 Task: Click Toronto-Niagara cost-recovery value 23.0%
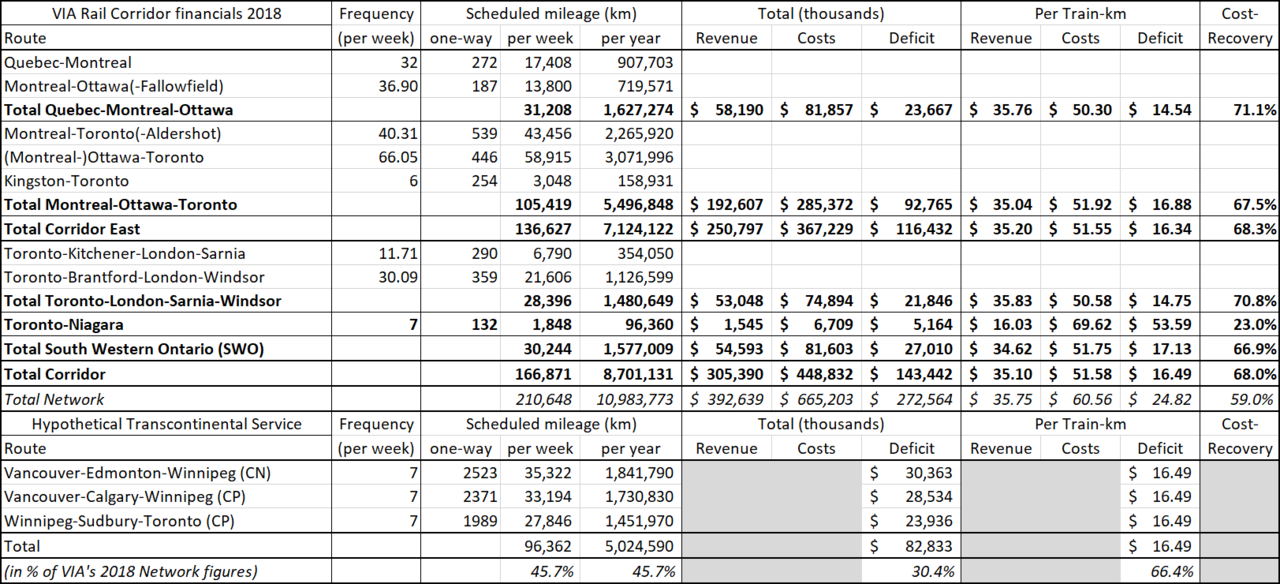1239,324
